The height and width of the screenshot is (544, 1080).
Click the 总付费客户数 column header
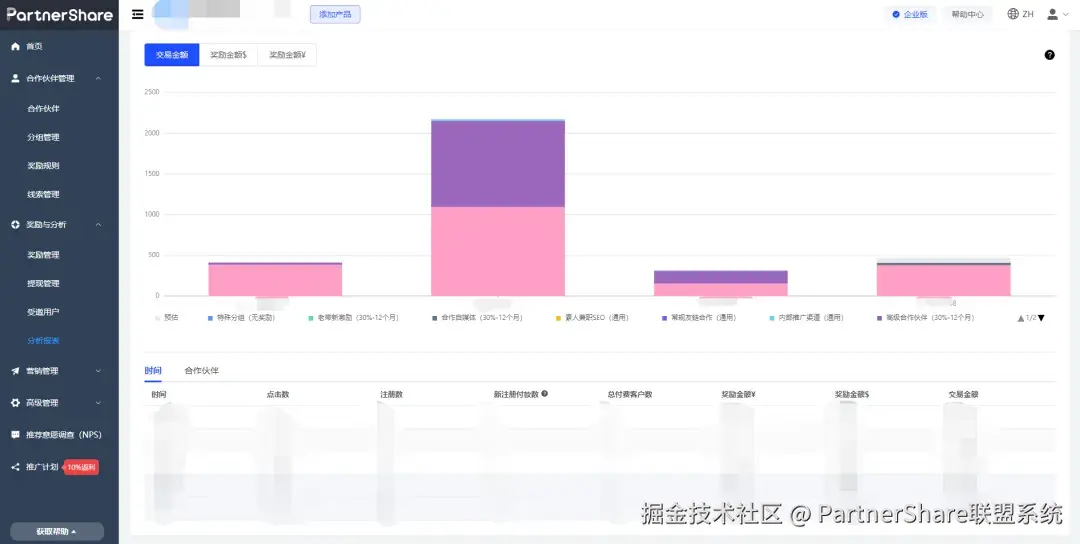coord(630,395)
